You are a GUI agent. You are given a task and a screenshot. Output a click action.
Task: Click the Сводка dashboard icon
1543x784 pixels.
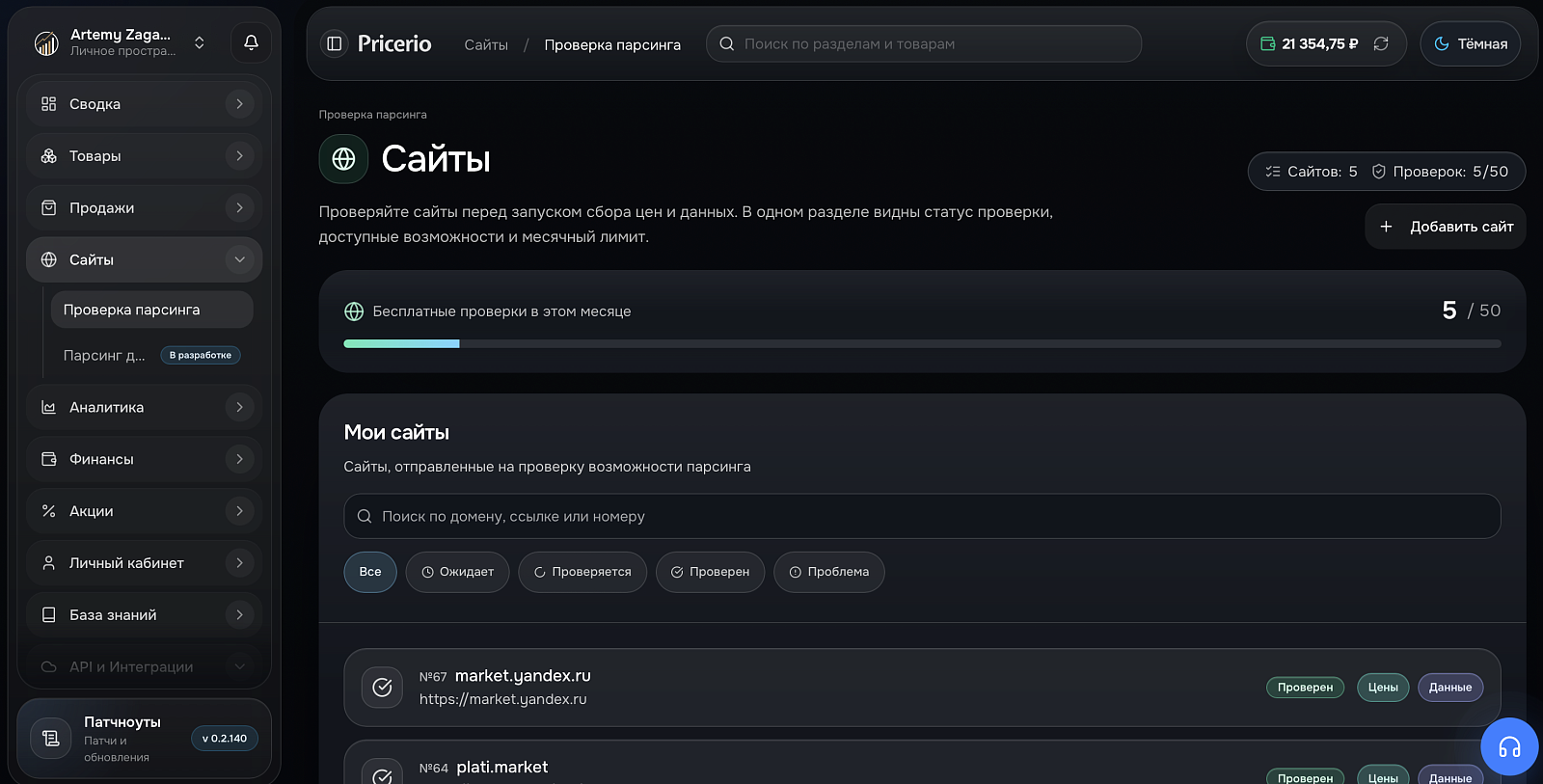point(48,104)
